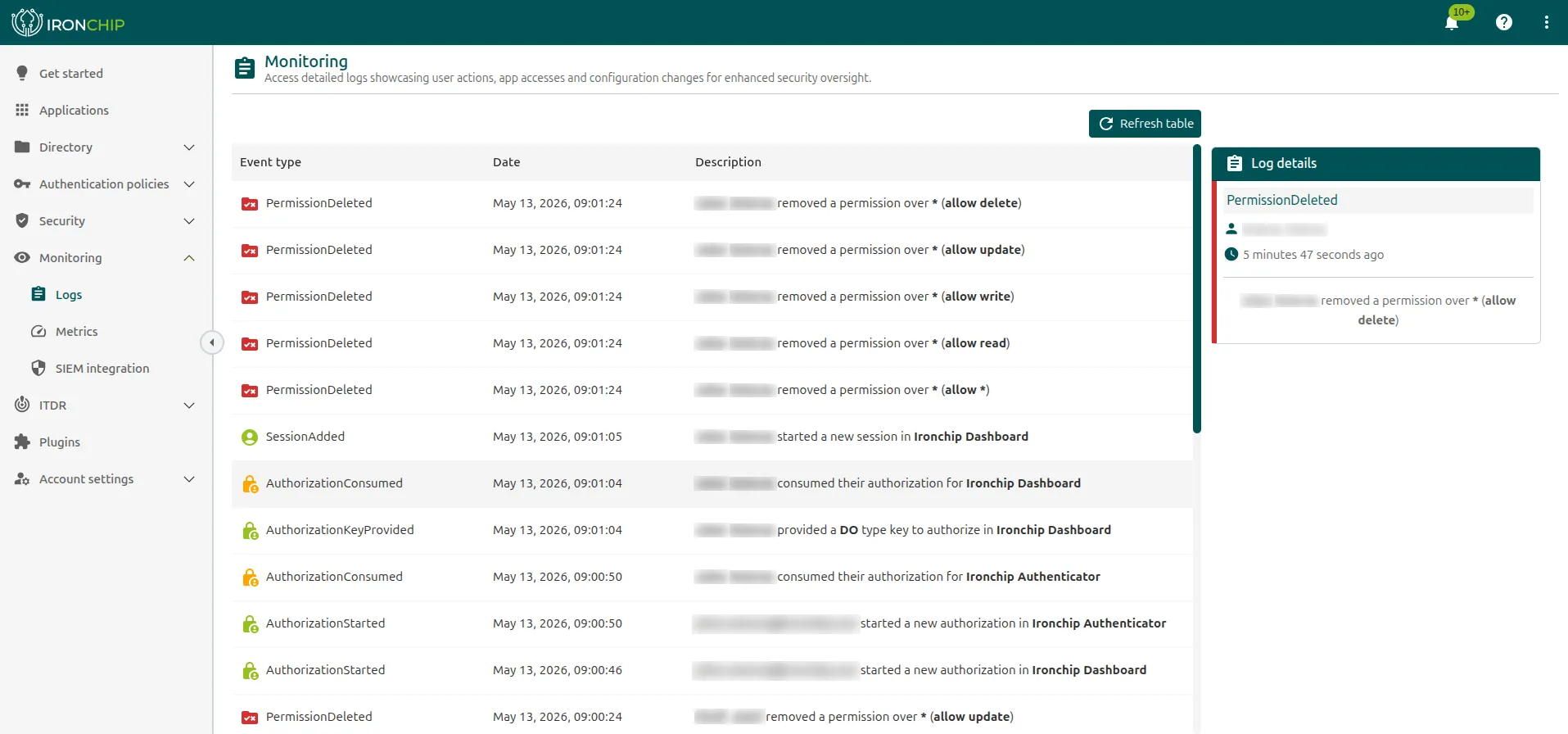Click the Monitoring page header clipboard icon

click(x=244, y=68)
